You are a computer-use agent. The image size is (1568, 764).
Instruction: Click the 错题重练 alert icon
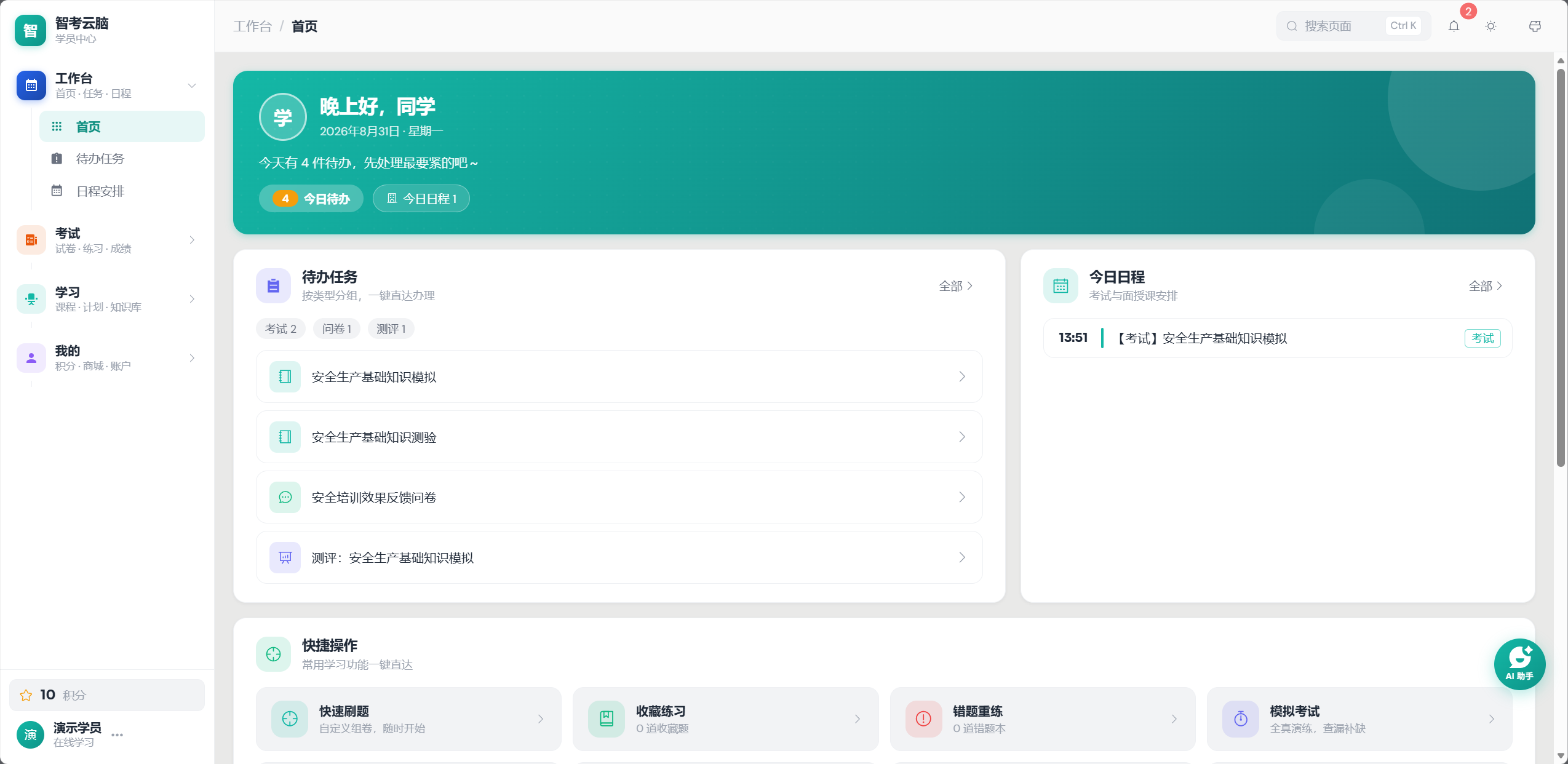pyautogui.click(x=923, y=718)
